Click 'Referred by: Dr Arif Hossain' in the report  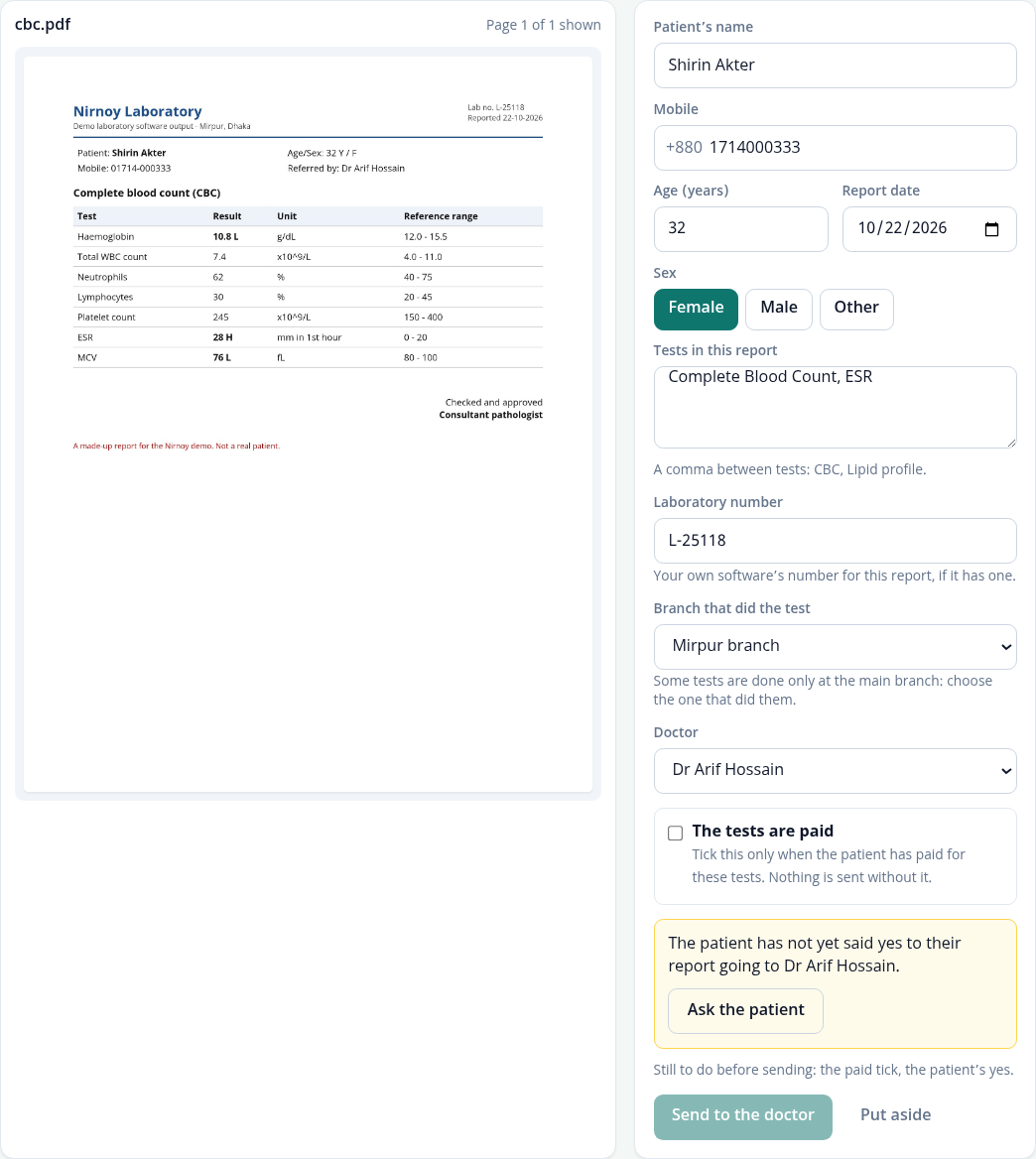pos(345,169)
